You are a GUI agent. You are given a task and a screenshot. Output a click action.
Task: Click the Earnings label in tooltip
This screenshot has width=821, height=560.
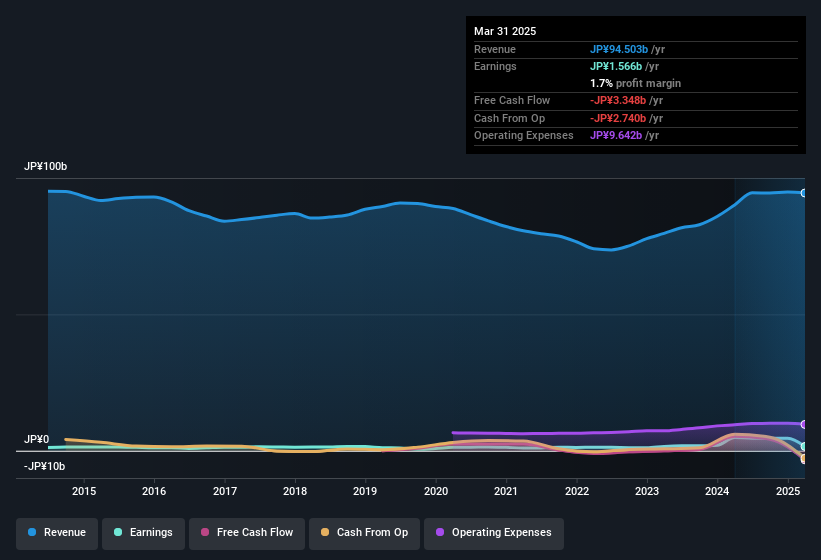click(495, 66)
